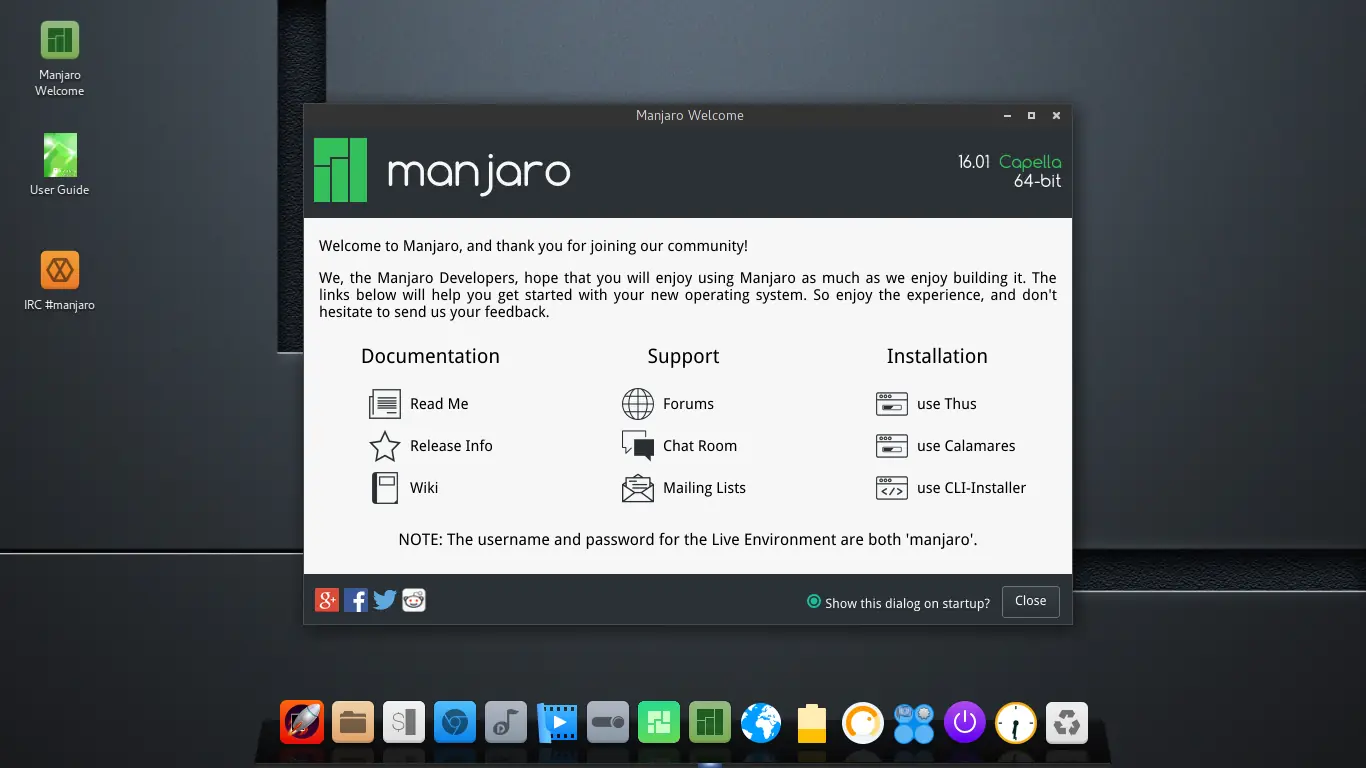Screen dimensions: 1366x768
Task: Click the analog clock in the dock
Action: point(1016,722)
